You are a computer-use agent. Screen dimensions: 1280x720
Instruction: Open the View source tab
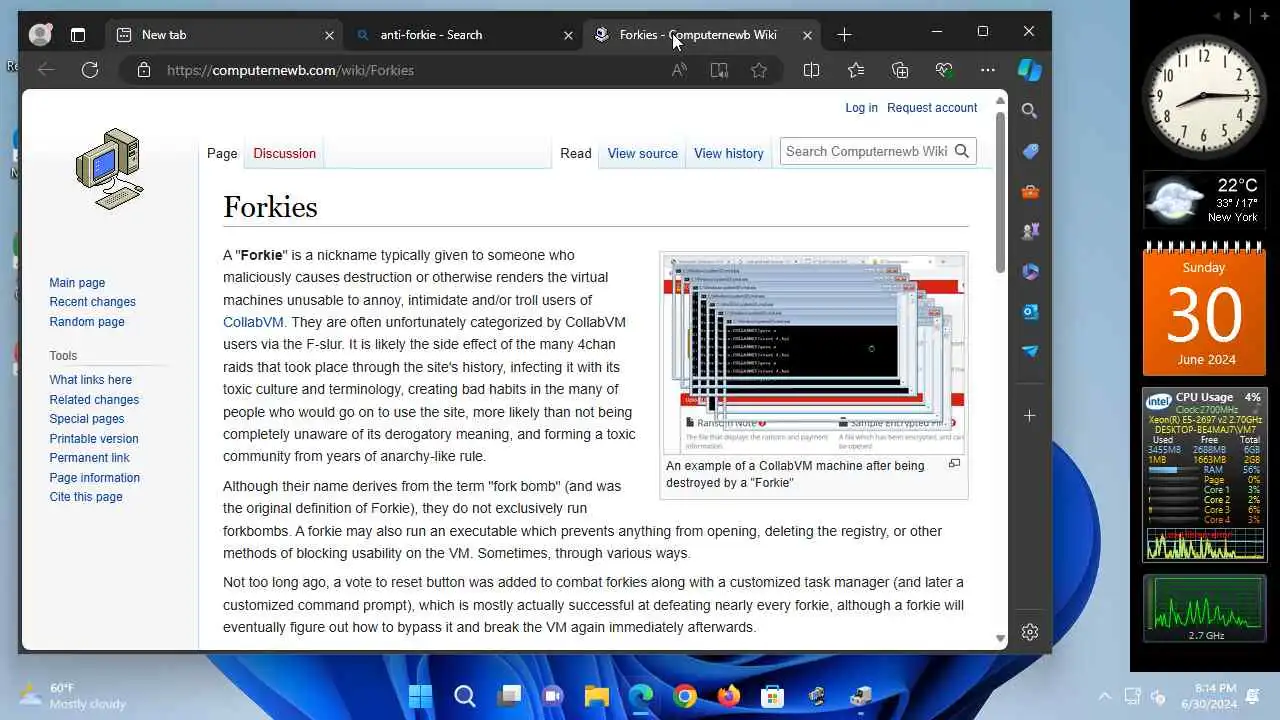click(x=642, y=153)
